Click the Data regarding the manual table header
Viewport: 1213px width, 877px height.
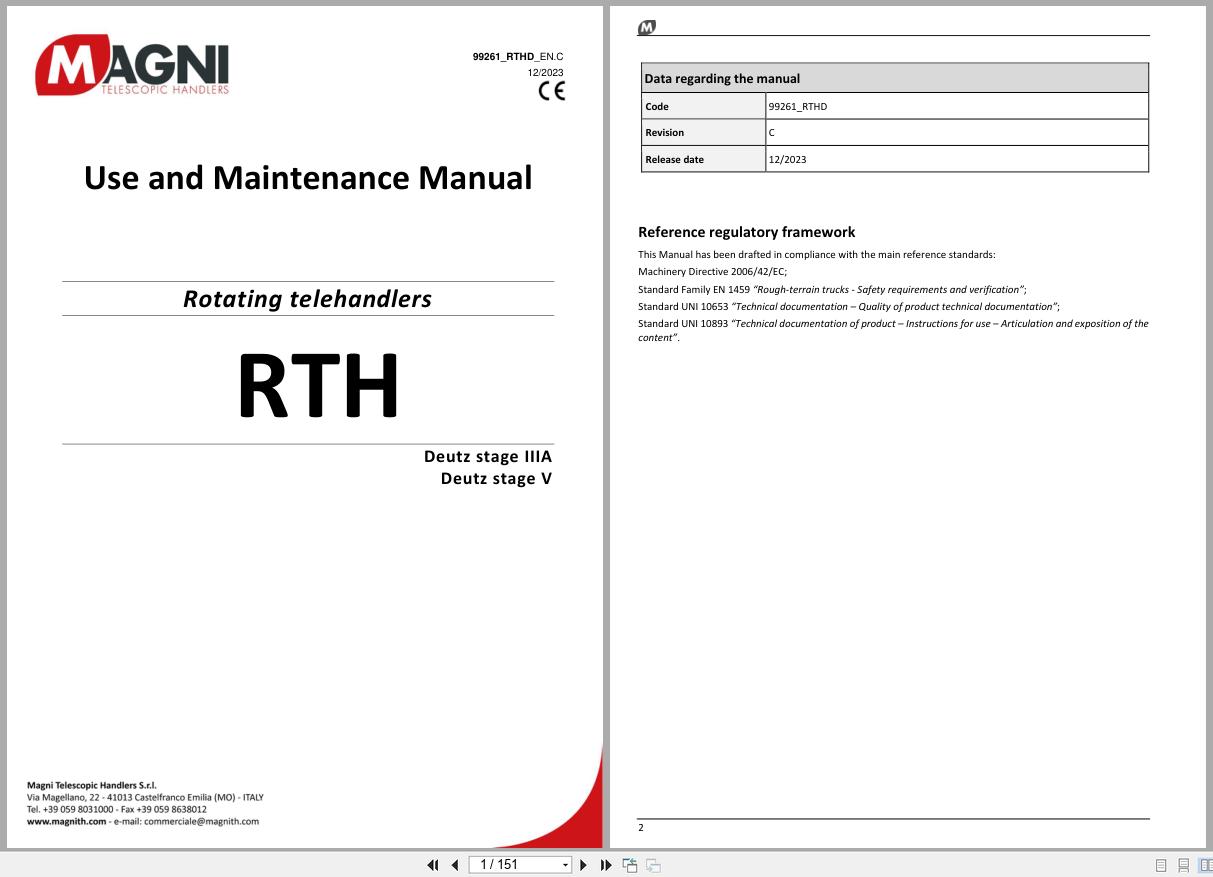coord(895,78)
